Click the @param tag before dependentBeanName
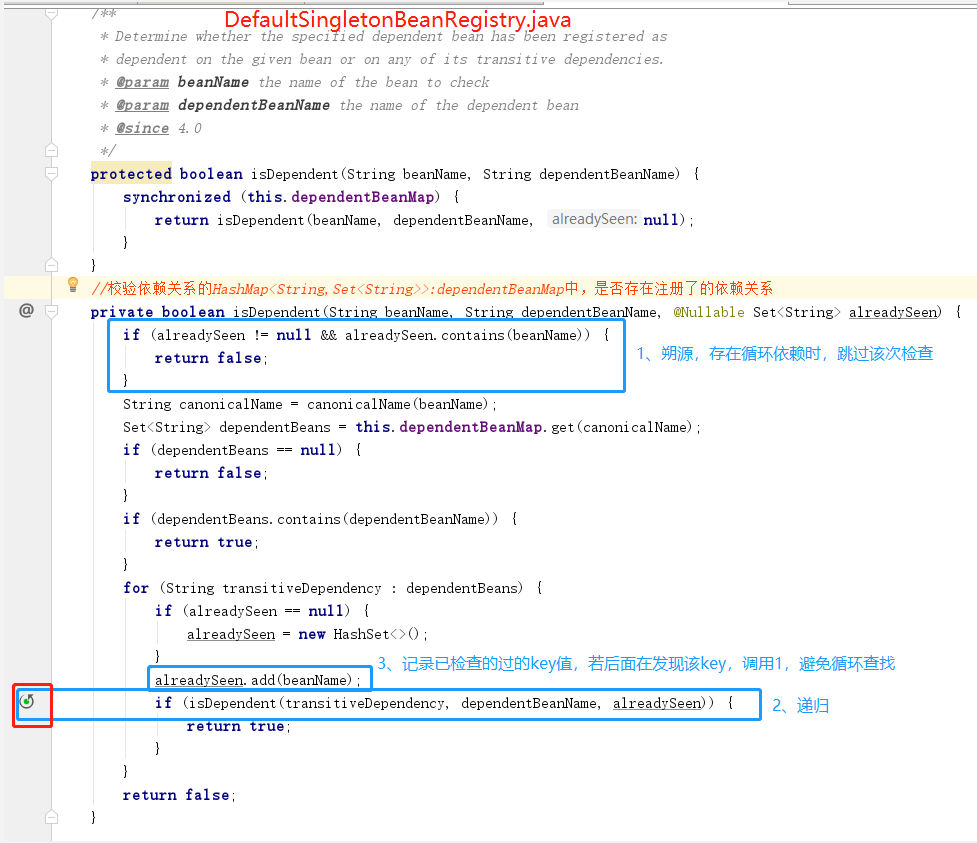This screenshot has width=977, height=843. point(142,105)
